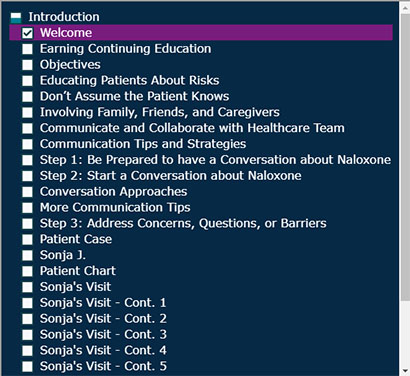
Task: Click the vertical scrollbar thumb
Action: pos(405,158)
